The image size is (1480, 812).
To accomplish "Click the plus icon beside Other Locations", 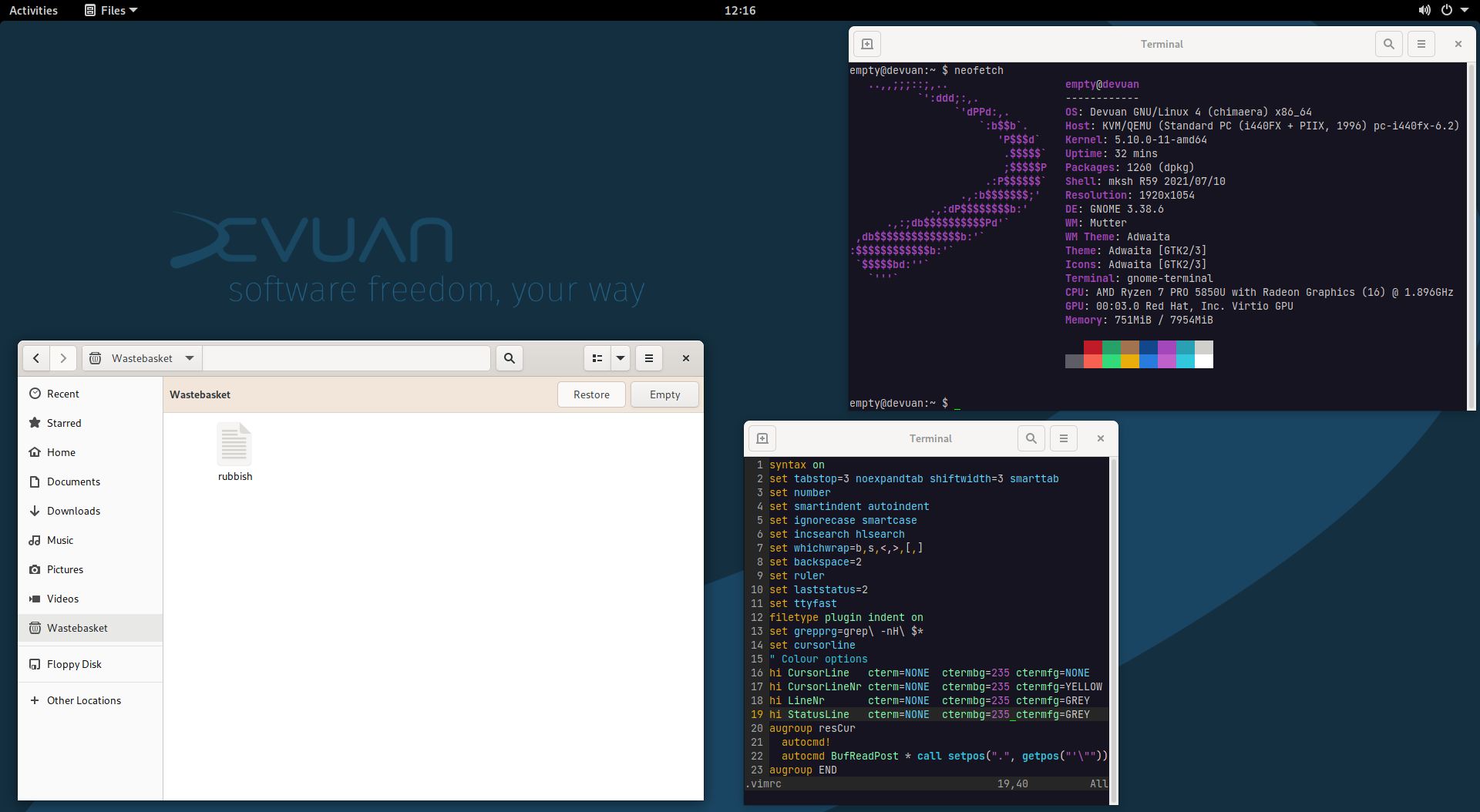I will [x=35, y=700].
